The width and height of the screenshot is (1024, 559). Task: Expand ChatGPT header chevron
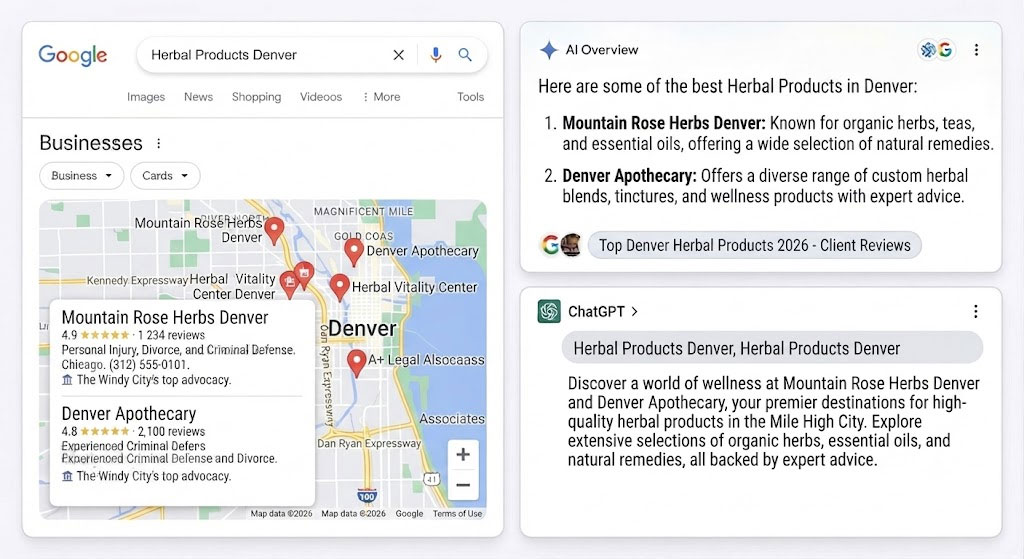tap(634, 311)
